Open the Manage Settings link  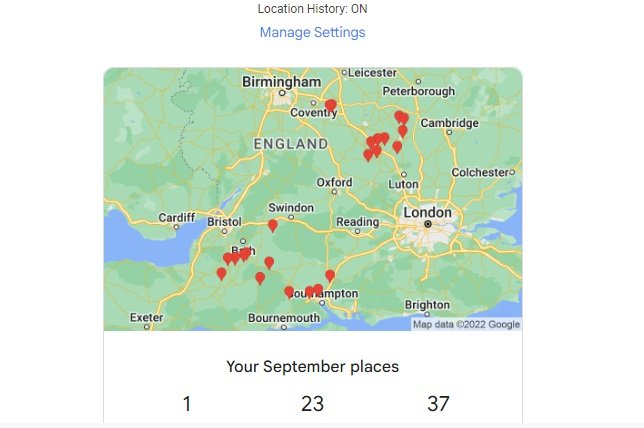[313, 32]
